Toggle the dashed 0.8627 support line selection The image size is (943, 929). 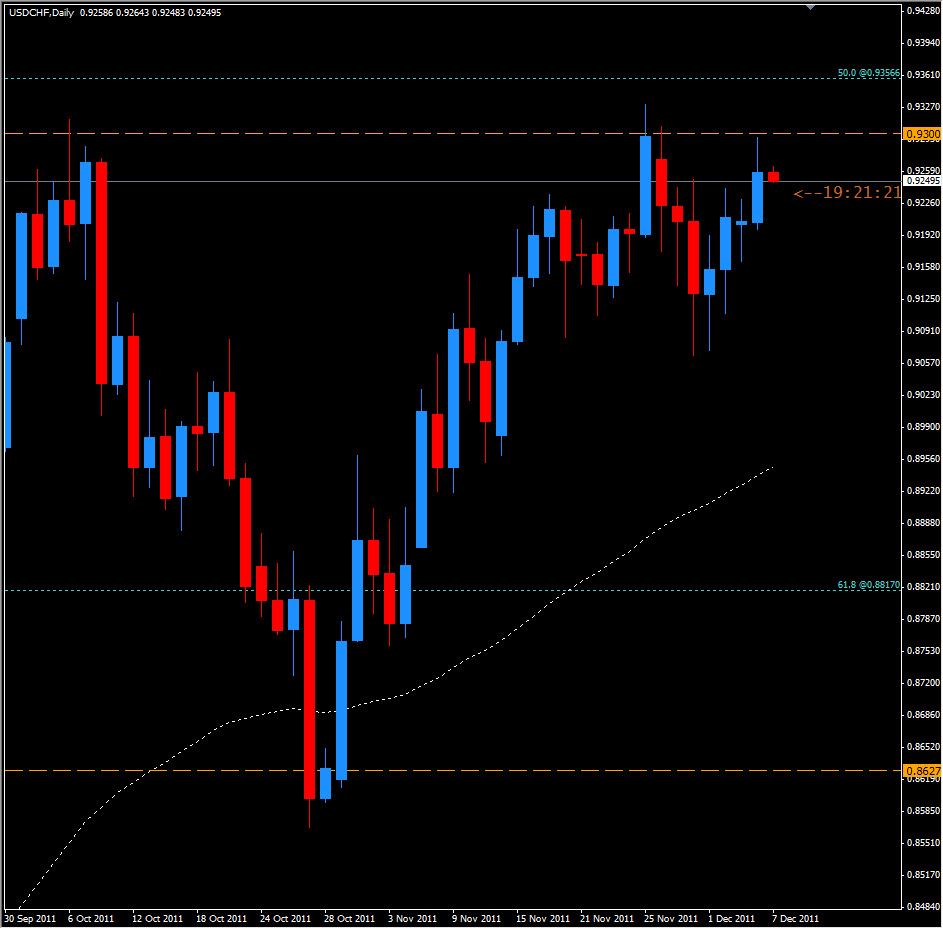coord(450,770)
